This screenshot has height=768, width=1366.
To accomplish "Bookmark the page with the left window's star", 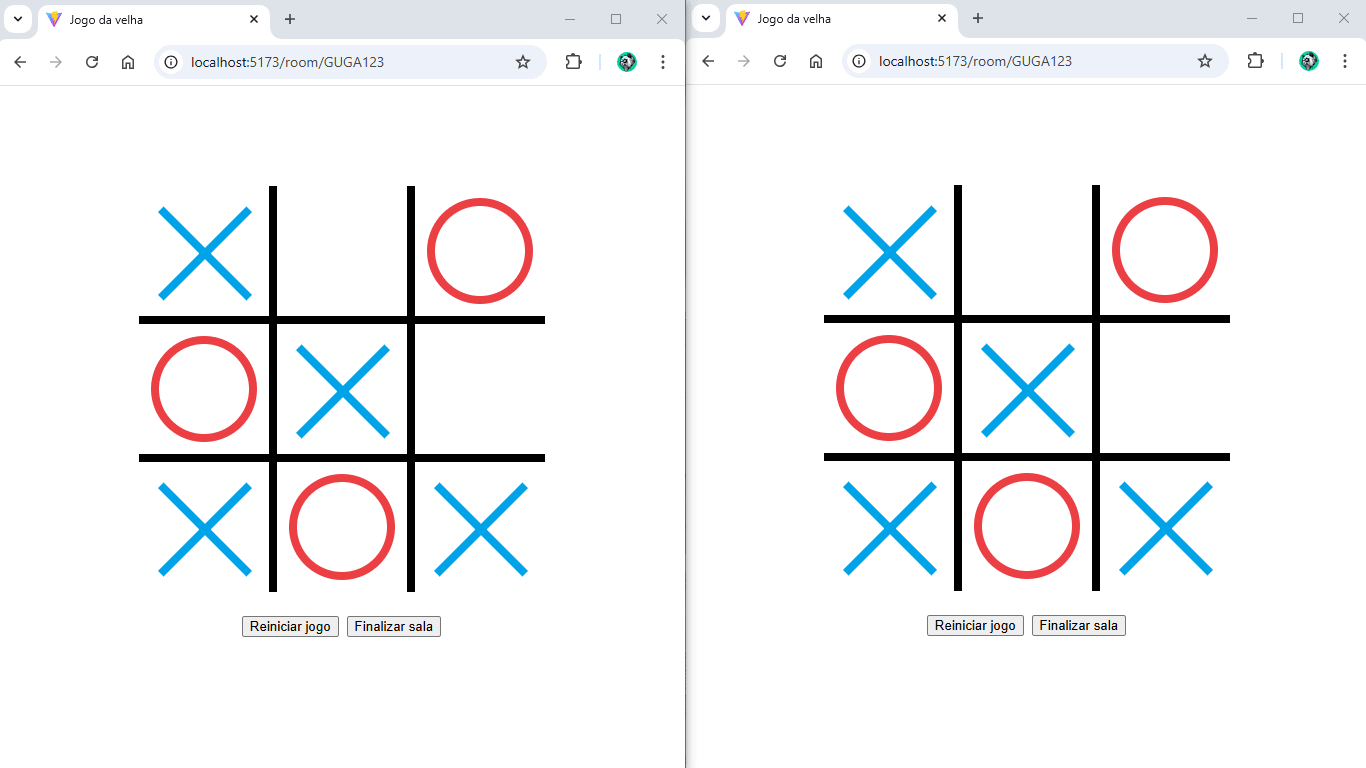I will (x=523, y=62).
